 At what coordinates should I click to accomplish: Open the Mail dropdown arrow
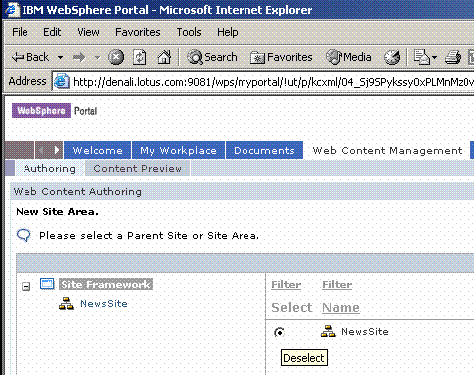434,57
